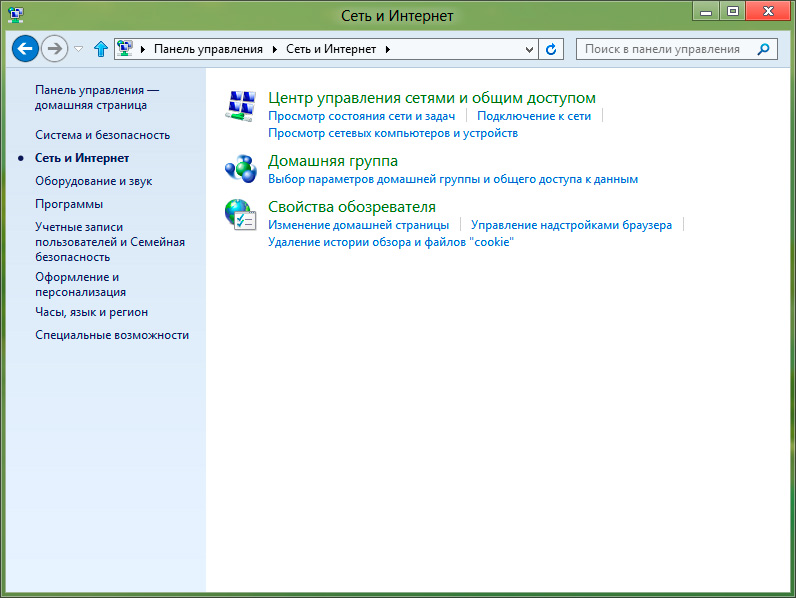This screenshot has height=598, width=796.
Task: Click the Up one level arrow
Action: [100, 49]
